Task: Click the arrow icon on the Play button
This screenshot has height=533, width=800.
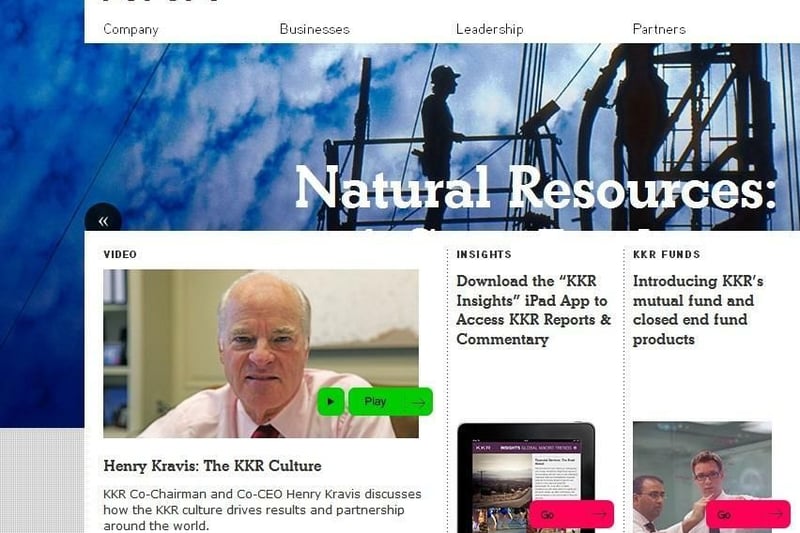Action: point(418,402)
